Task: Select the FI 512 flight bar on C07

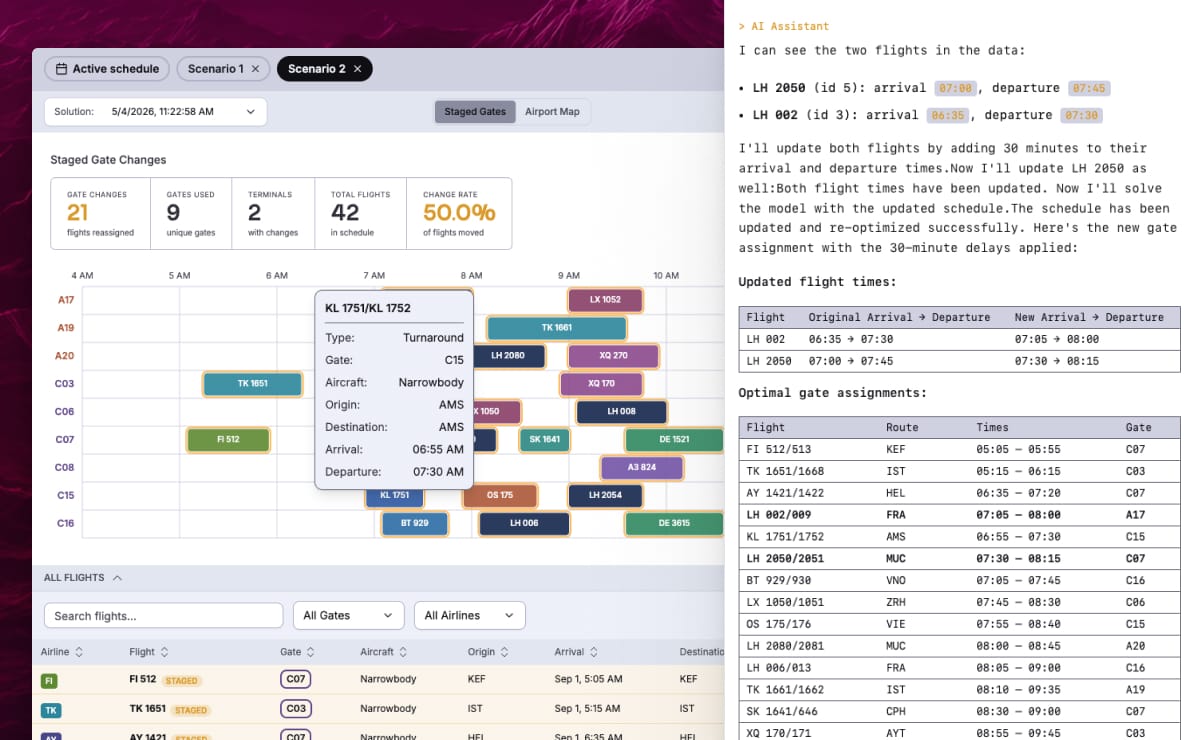Action: (x=228, y=439)
